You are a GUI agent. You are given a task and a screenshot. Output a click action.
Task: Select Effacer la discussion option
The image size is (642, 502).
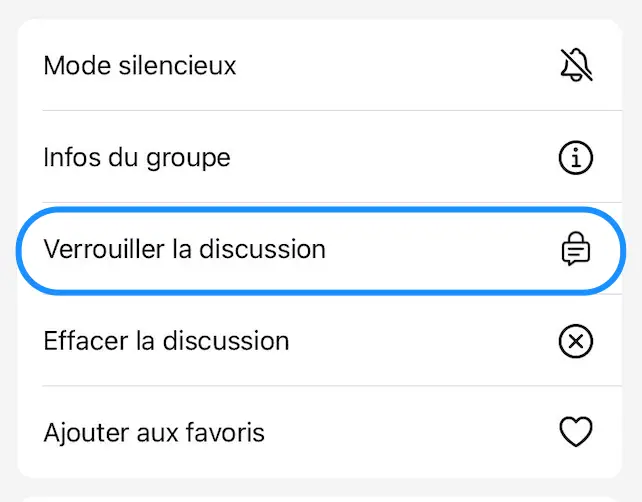(x=320, y=341)
